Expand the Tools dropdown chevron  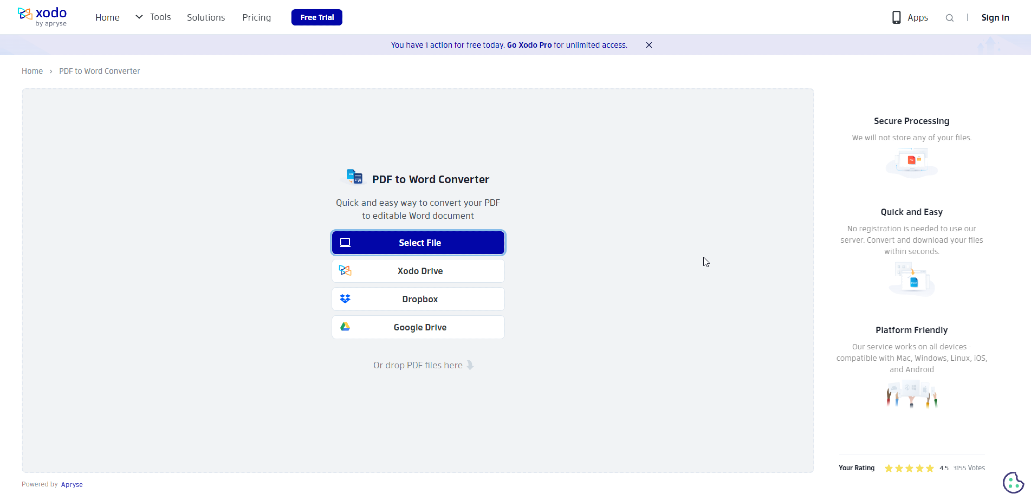(x=139, y=17)
